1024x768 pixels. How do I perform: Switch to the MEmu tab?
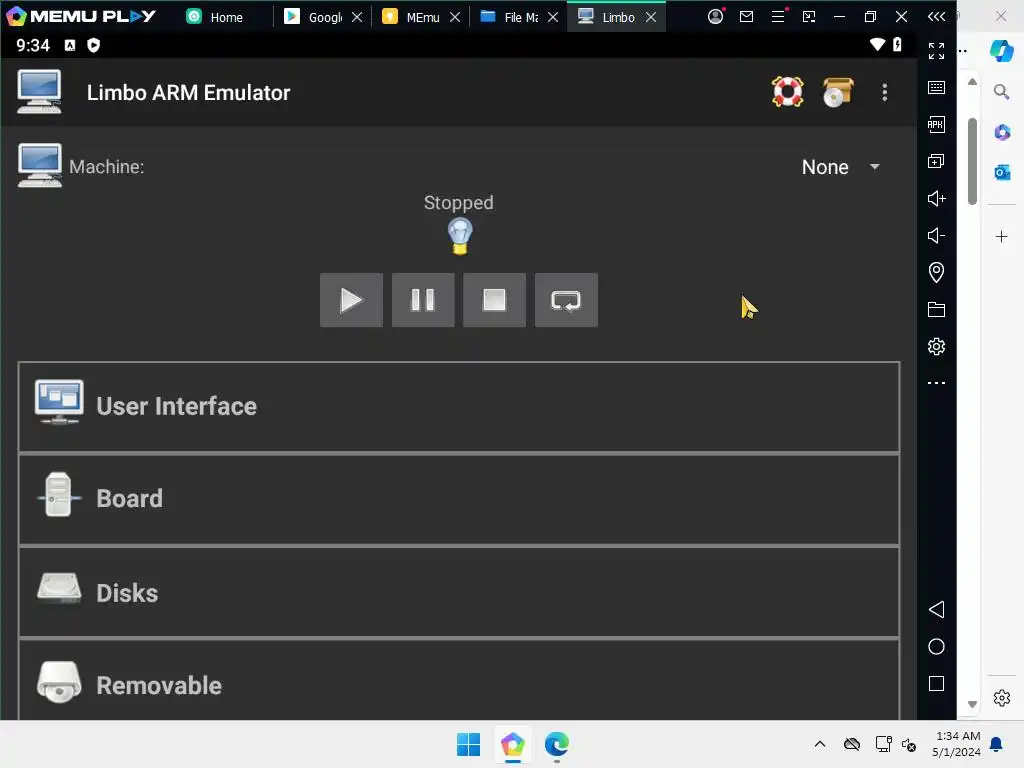point(411,17)
